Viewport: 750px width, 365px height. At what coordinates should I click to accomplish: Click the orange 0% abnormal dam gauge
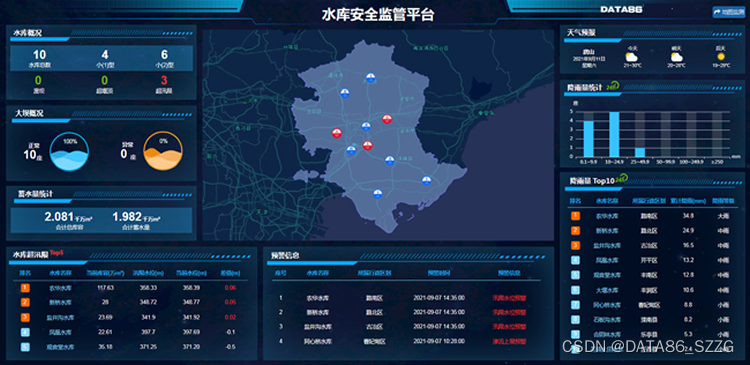pyautogui.click(x=163, y=152)
